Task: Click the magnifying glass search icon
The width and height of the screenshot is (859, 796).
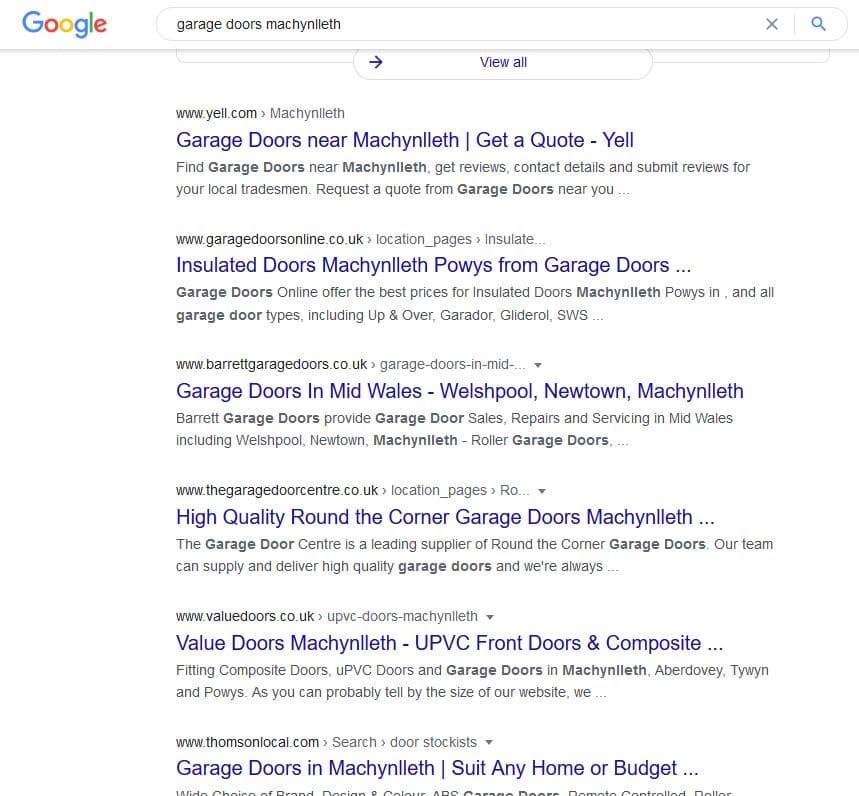Action: tap(818, 24)
